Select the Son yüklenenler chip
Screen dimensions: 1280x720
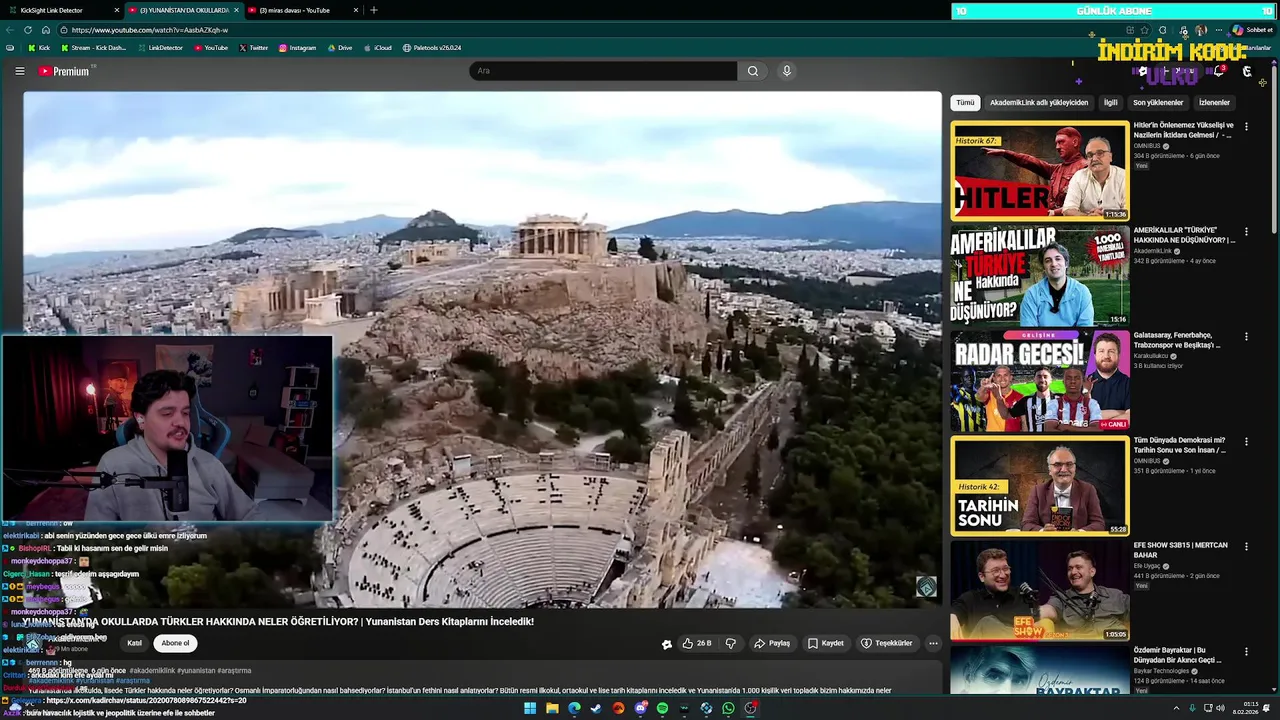pos(1158,102)
